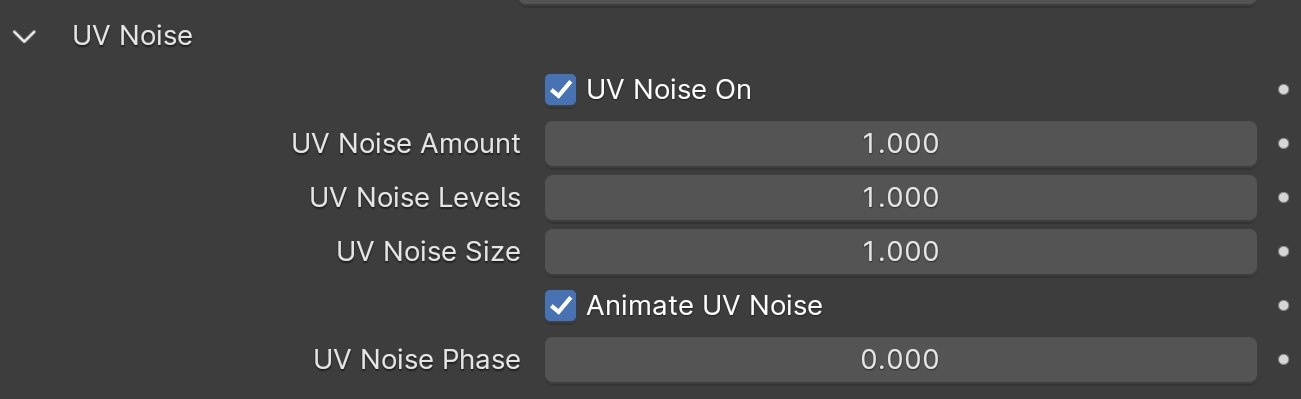Select the UV Noise Levels value field
Viewport: 1301px width, 399px height.
point(900,198)
